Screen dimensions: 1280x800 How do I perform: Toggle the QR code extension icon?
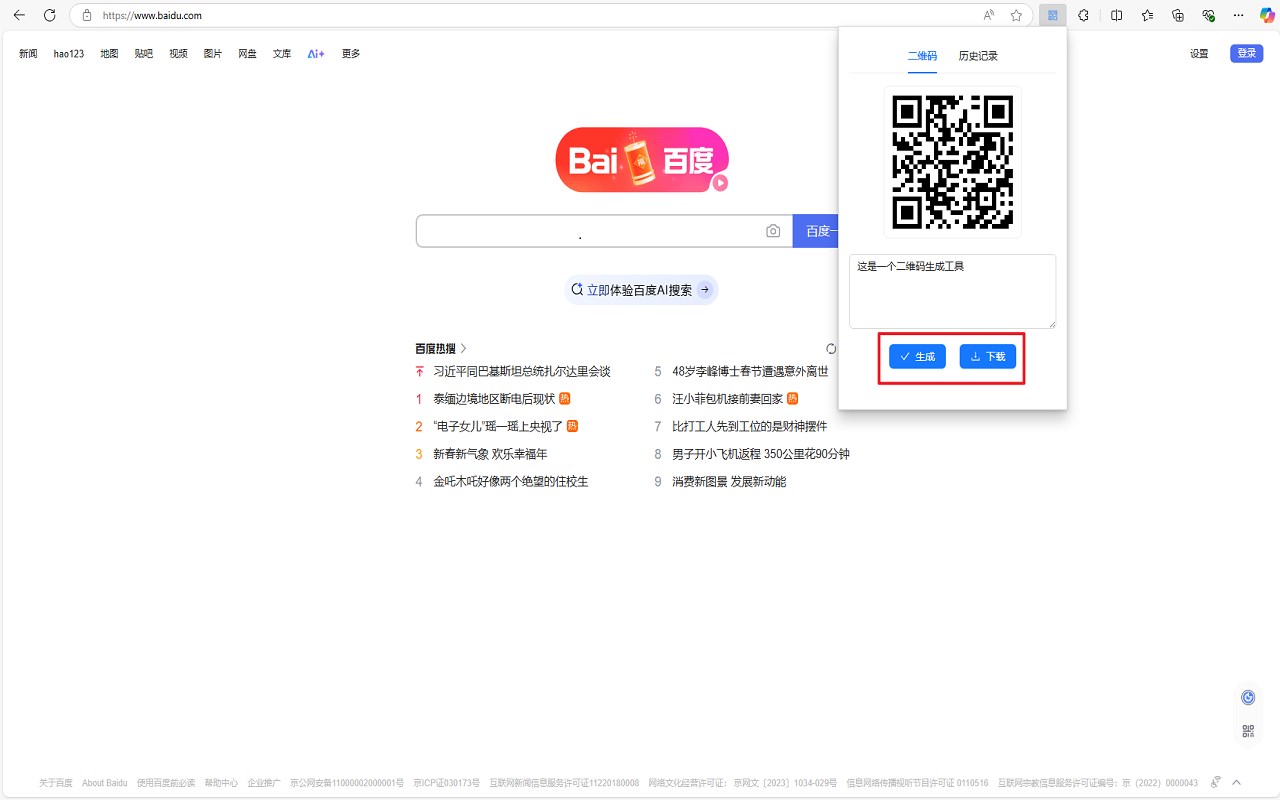point(1052,15)
